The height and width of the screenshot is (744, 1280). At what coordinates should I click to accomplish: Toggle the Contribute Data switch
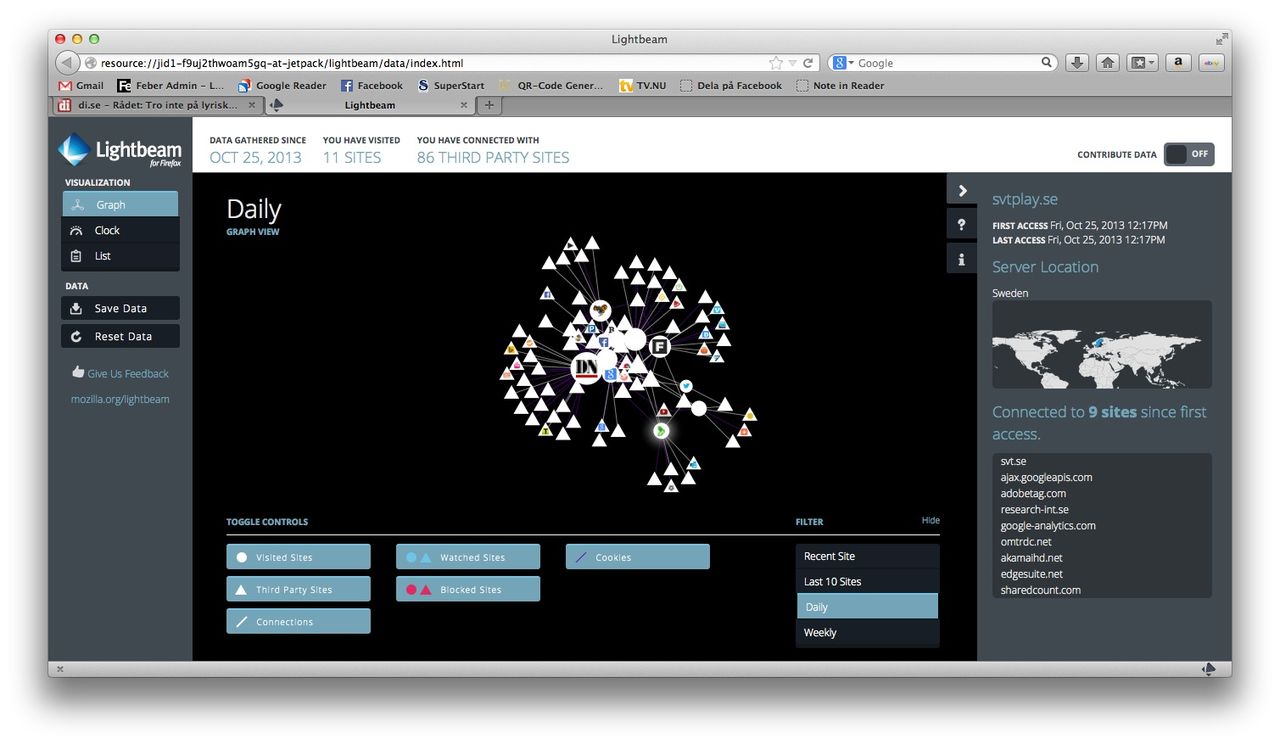(1189, 154)
